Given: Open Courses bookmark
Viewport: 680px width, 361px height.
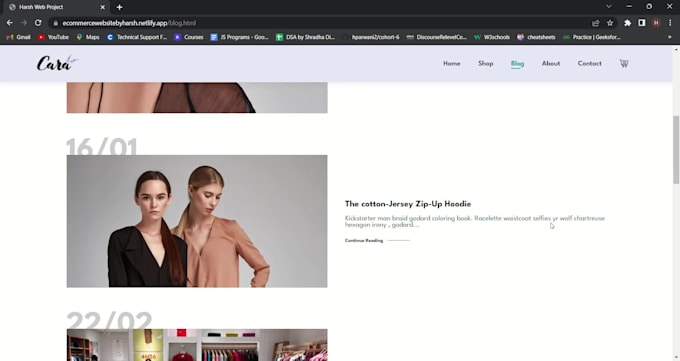Looking at the screenshot, I should [x=189, y=37].
